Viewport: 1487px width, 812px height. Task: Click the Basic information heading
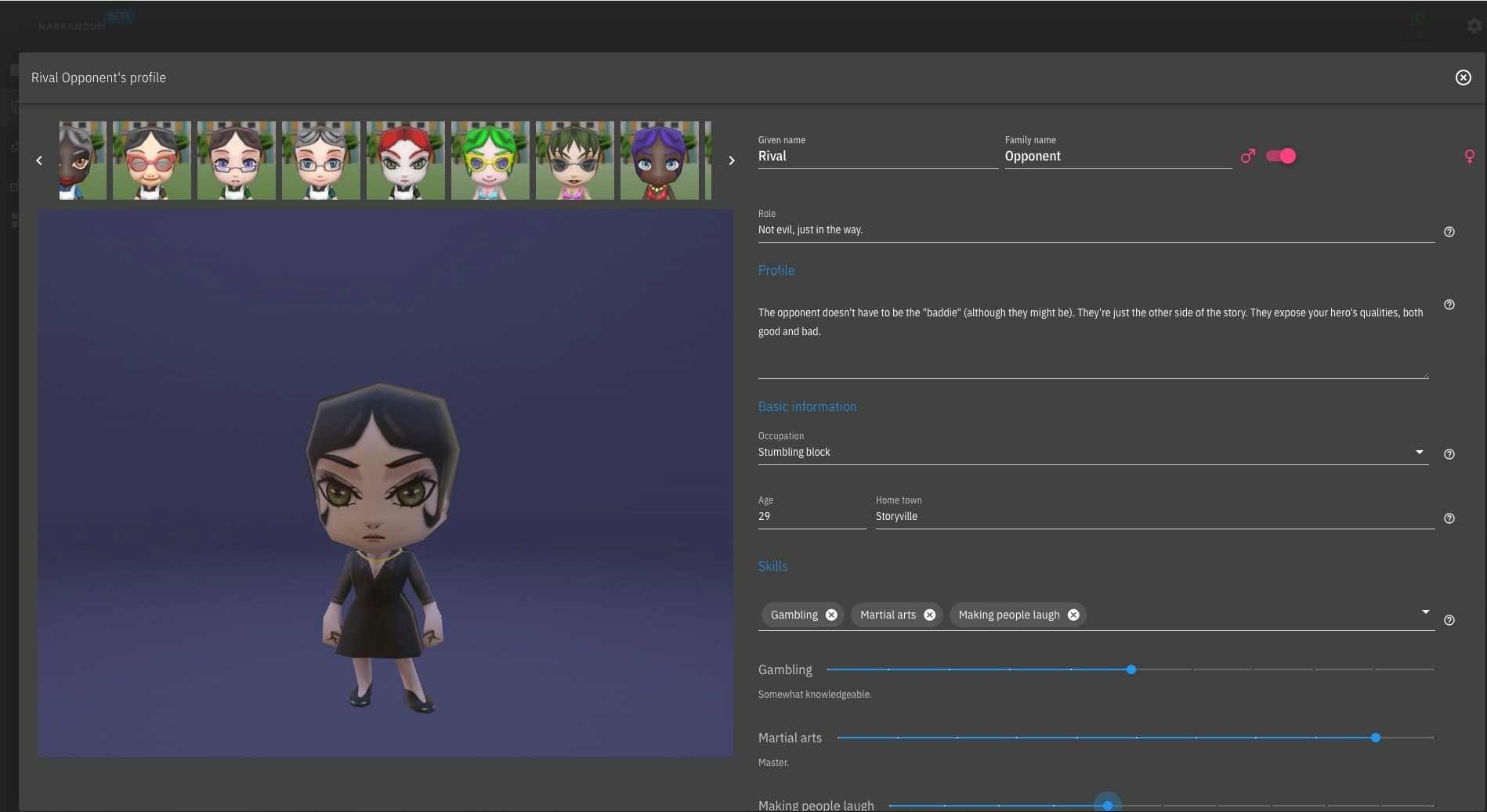click(807, 406)
